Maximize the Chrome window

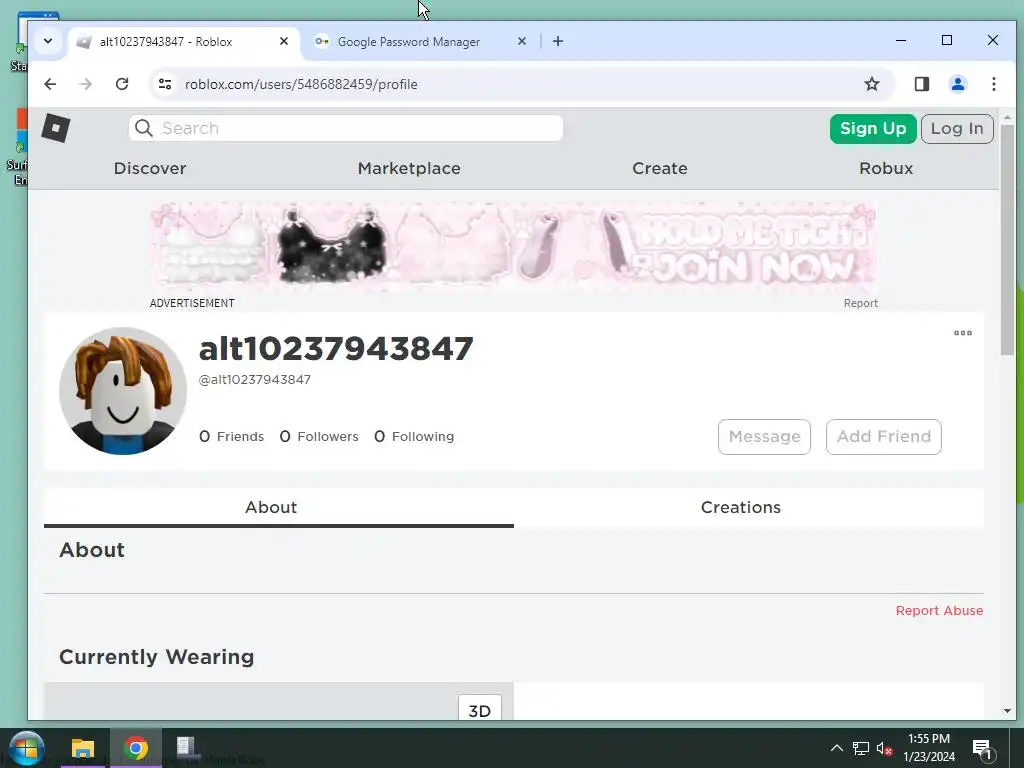[947, 40]
